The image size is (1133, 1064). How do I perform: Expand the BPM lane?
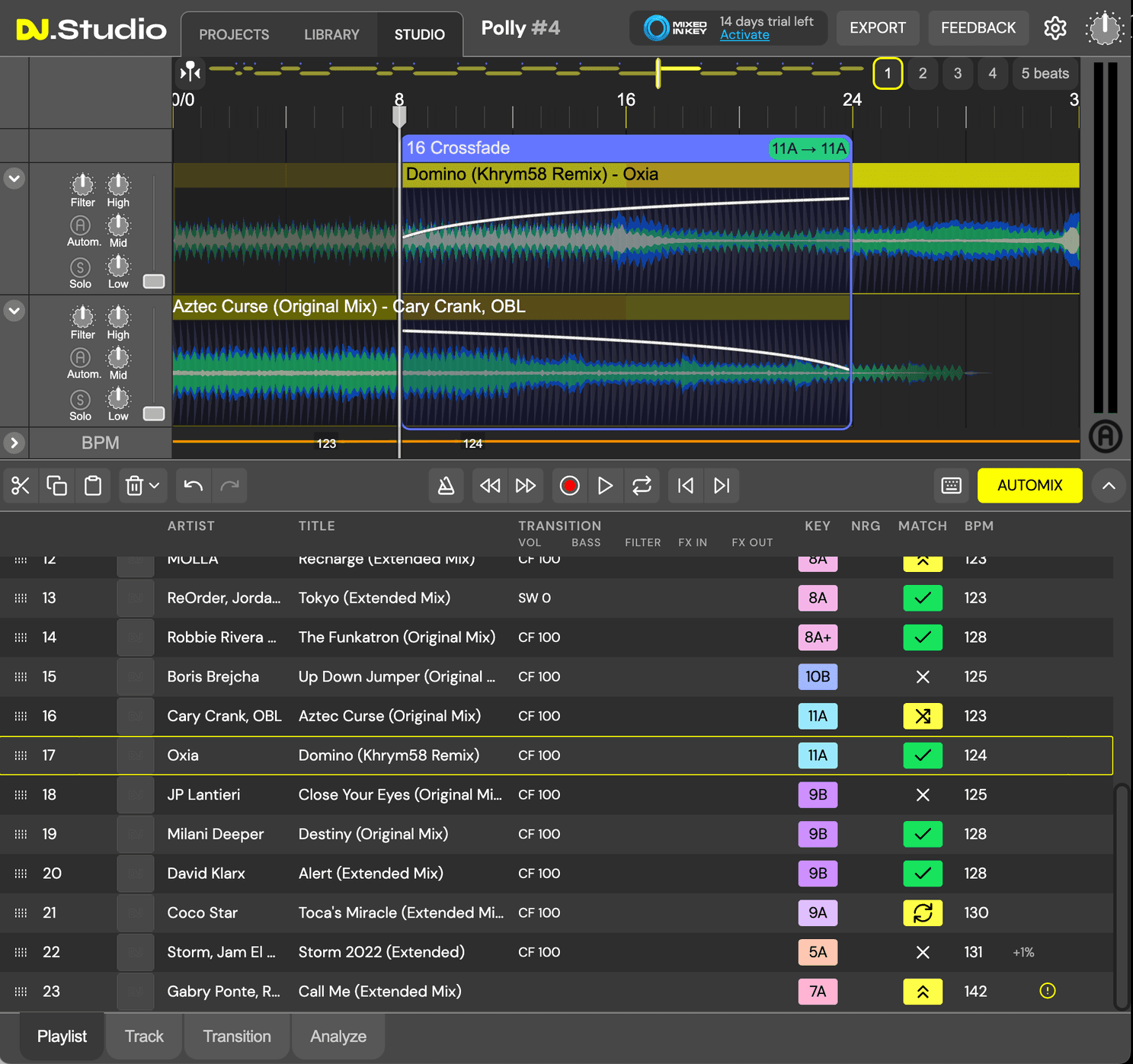(14, 443)
